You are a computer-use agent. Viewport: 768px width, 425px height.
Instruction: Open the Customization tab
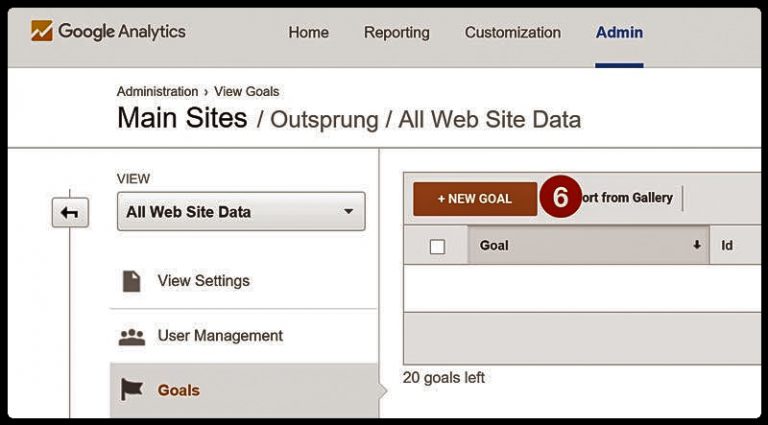[513, 32]
